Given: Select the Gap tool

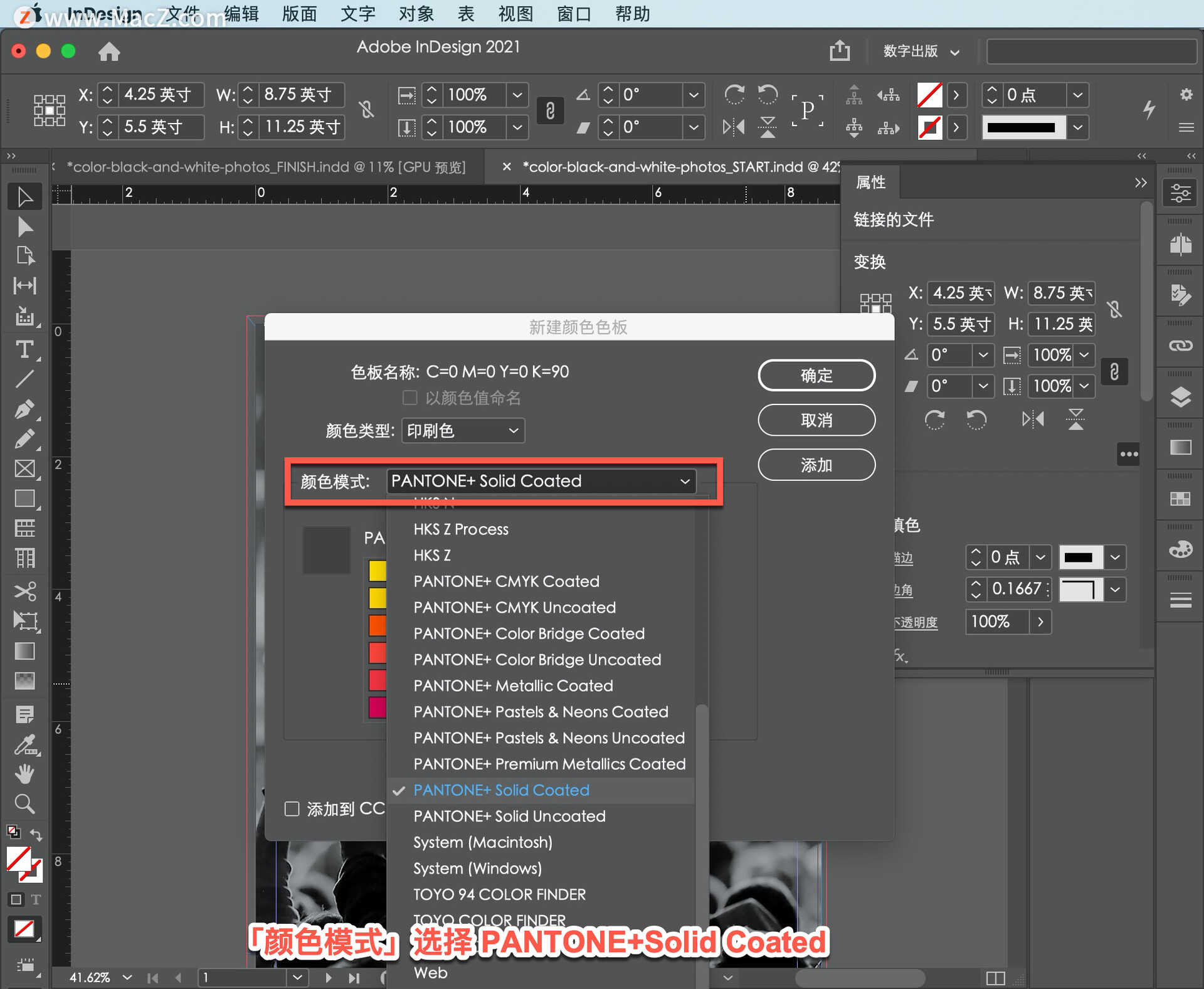Looking at the screenshot, I should pyautogui.click(x=25, y=286).
